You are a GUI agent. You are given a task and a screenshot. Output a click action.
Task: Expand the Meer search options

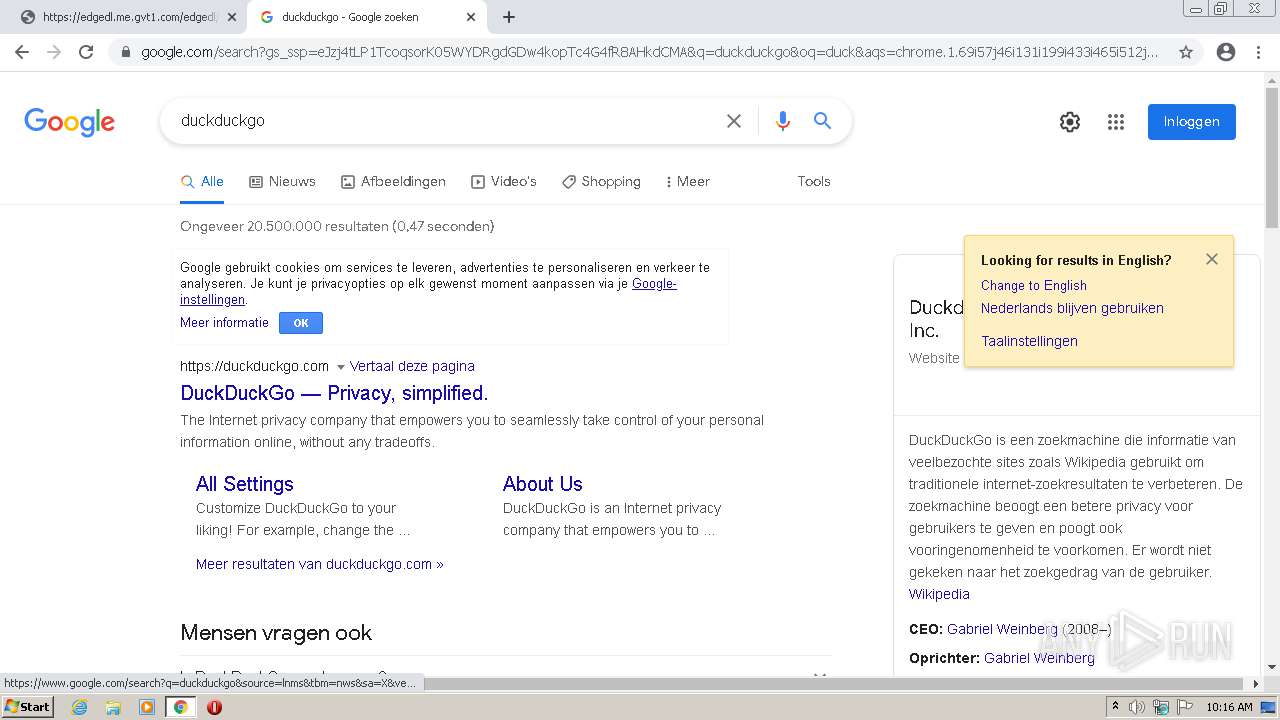687,182
